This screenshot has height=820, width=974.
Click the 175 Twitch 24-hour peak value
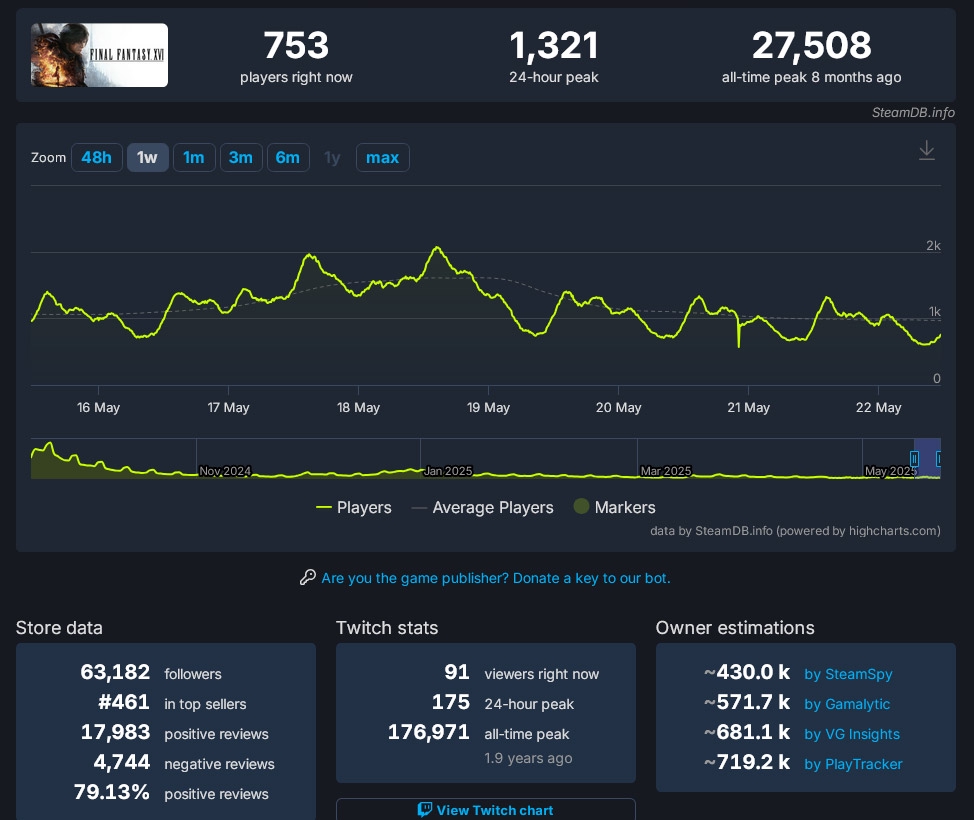(x=451, y=702)
